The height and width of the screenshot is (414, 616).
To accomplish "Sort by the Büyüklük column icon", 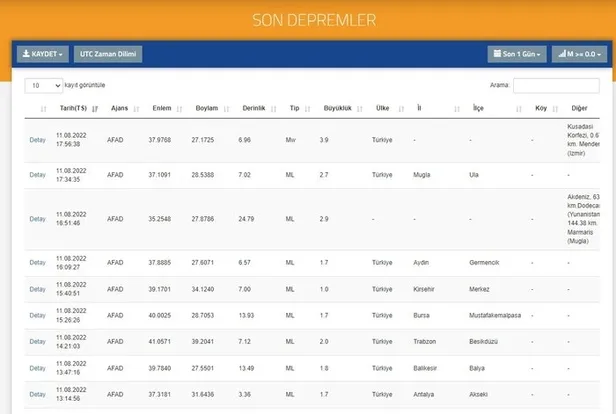I will pyautogui.click(x=360, y=109).
